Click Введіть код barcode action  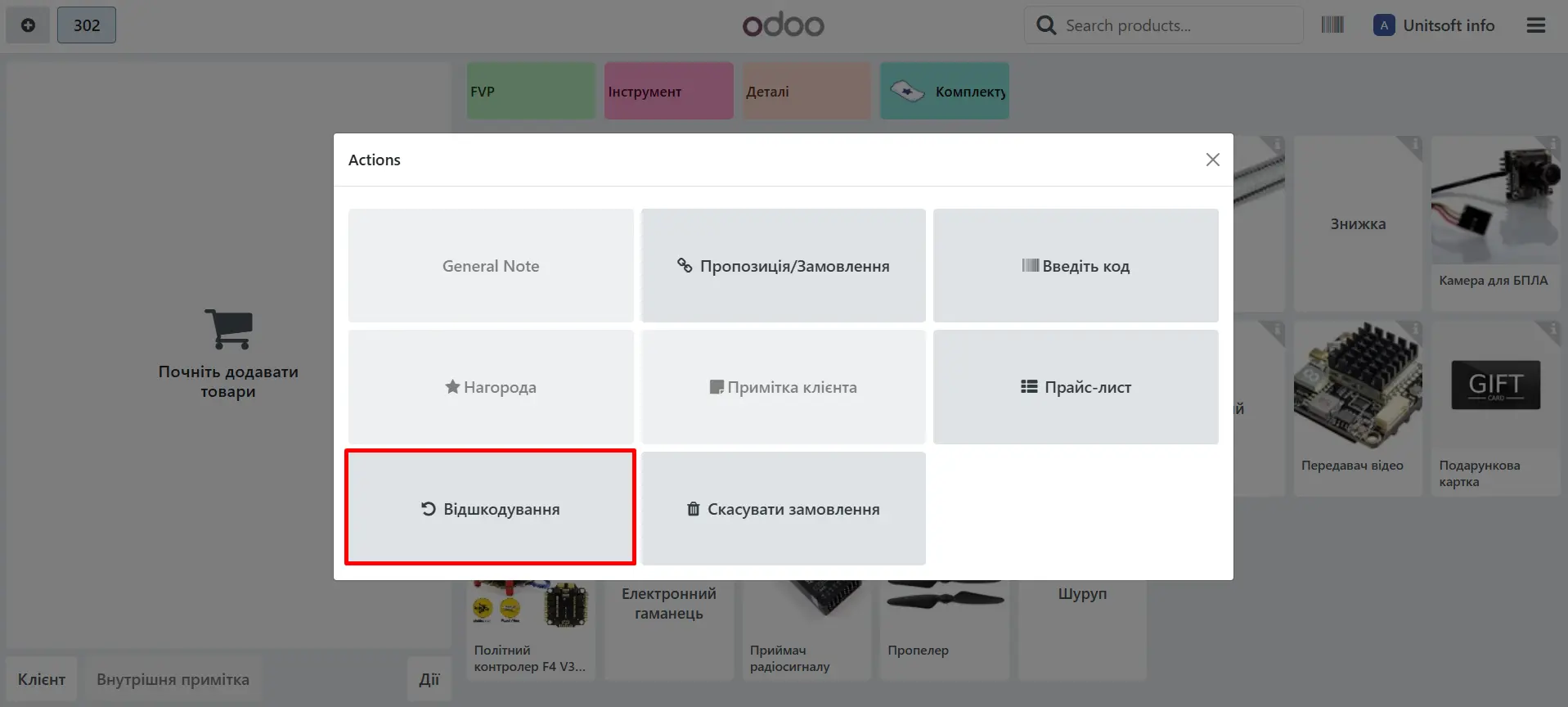(1075, 266)
